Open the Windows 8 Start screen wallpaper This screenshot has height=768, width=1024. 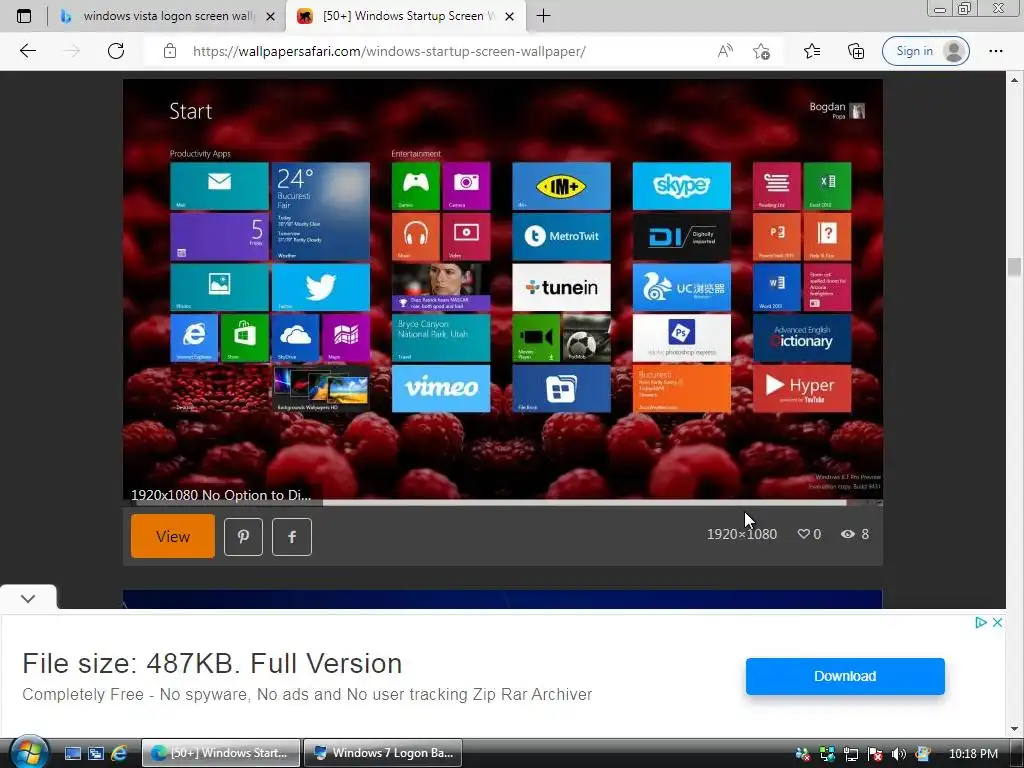503,293
